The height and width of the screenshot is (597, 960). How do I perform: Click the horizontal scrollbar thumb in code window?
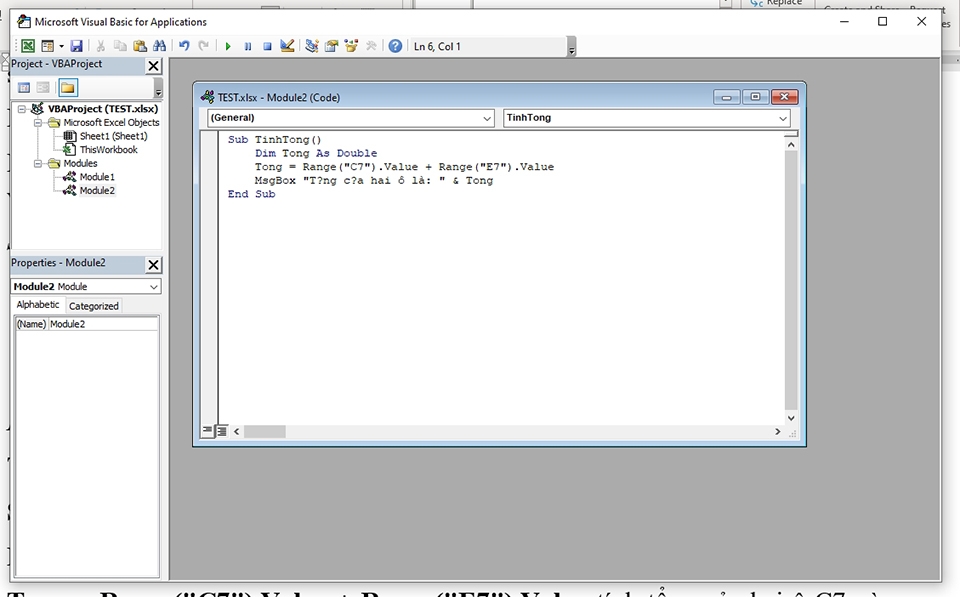264,432
